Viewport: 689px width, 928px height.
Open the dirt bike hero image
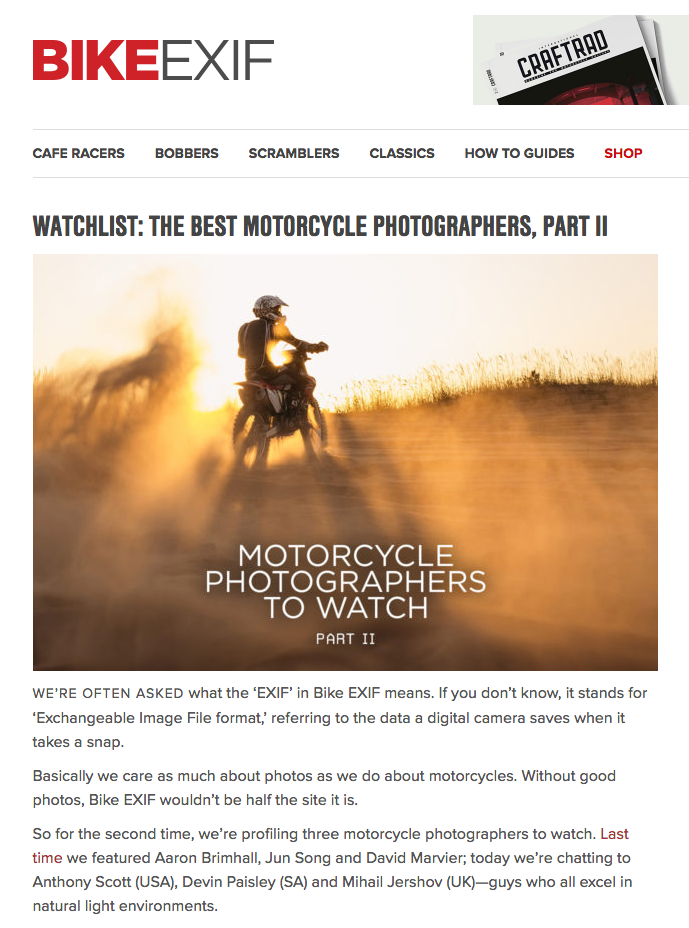(345, 462)
